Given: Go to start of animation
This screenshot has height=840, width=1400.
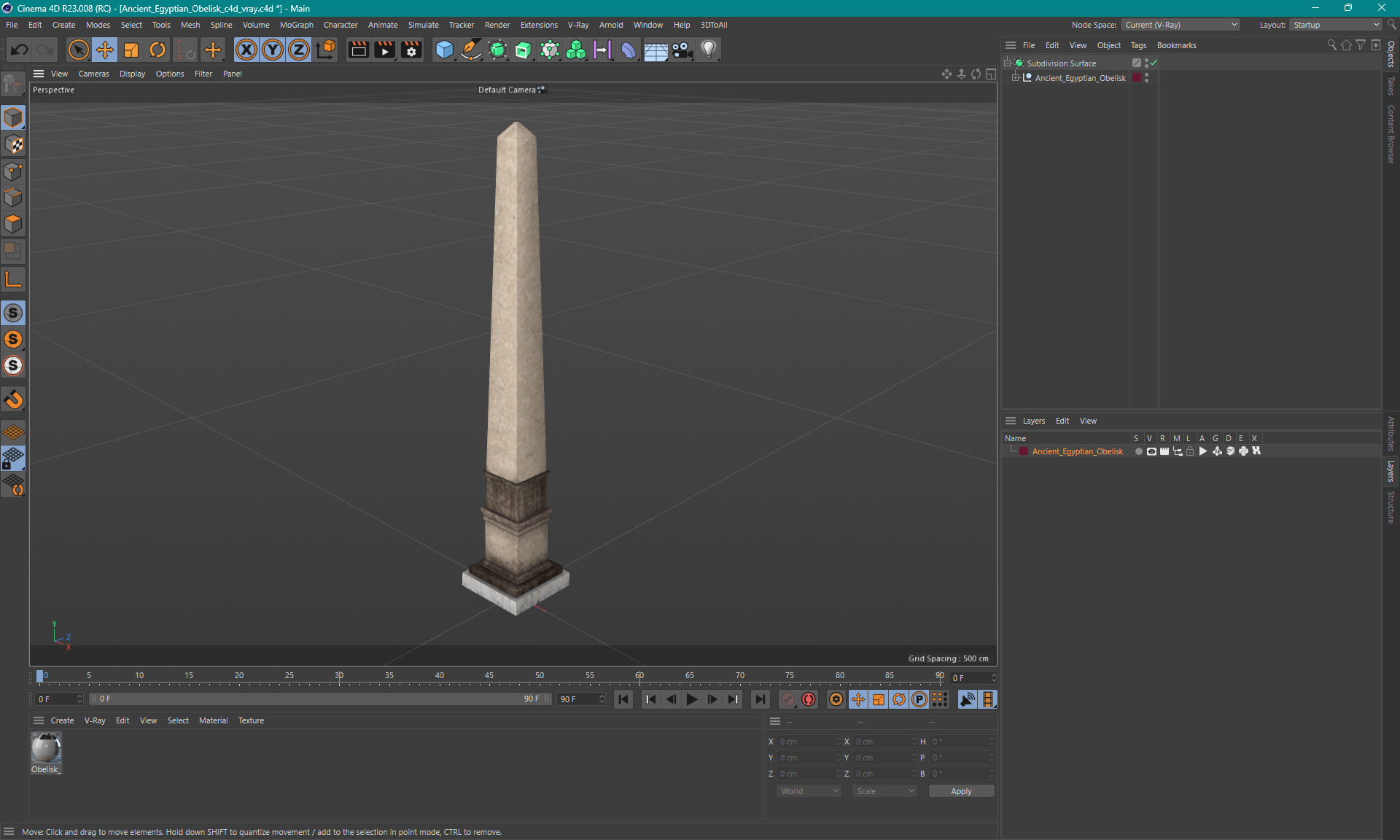Looking at the screenshot, I should (623, 699).
